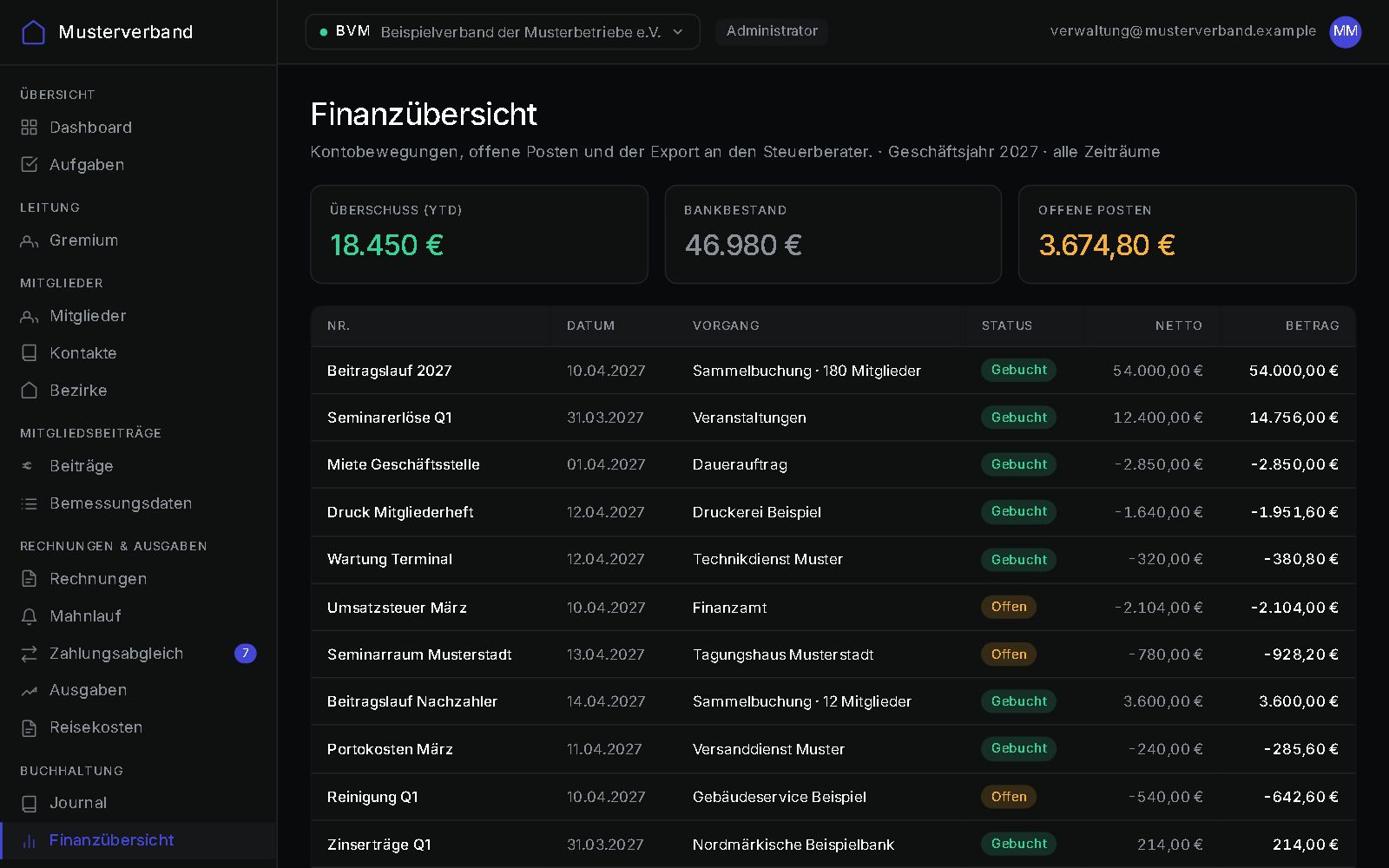Click the Bemessungsdaten list icon
This screenshot has height=868, width=1389.
point(30,503)
